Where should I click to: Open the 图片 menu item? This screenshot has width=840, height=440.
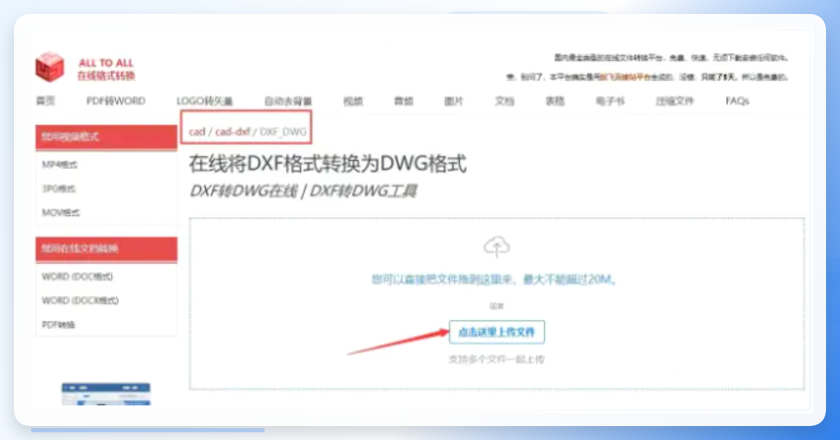coord(454,101)
